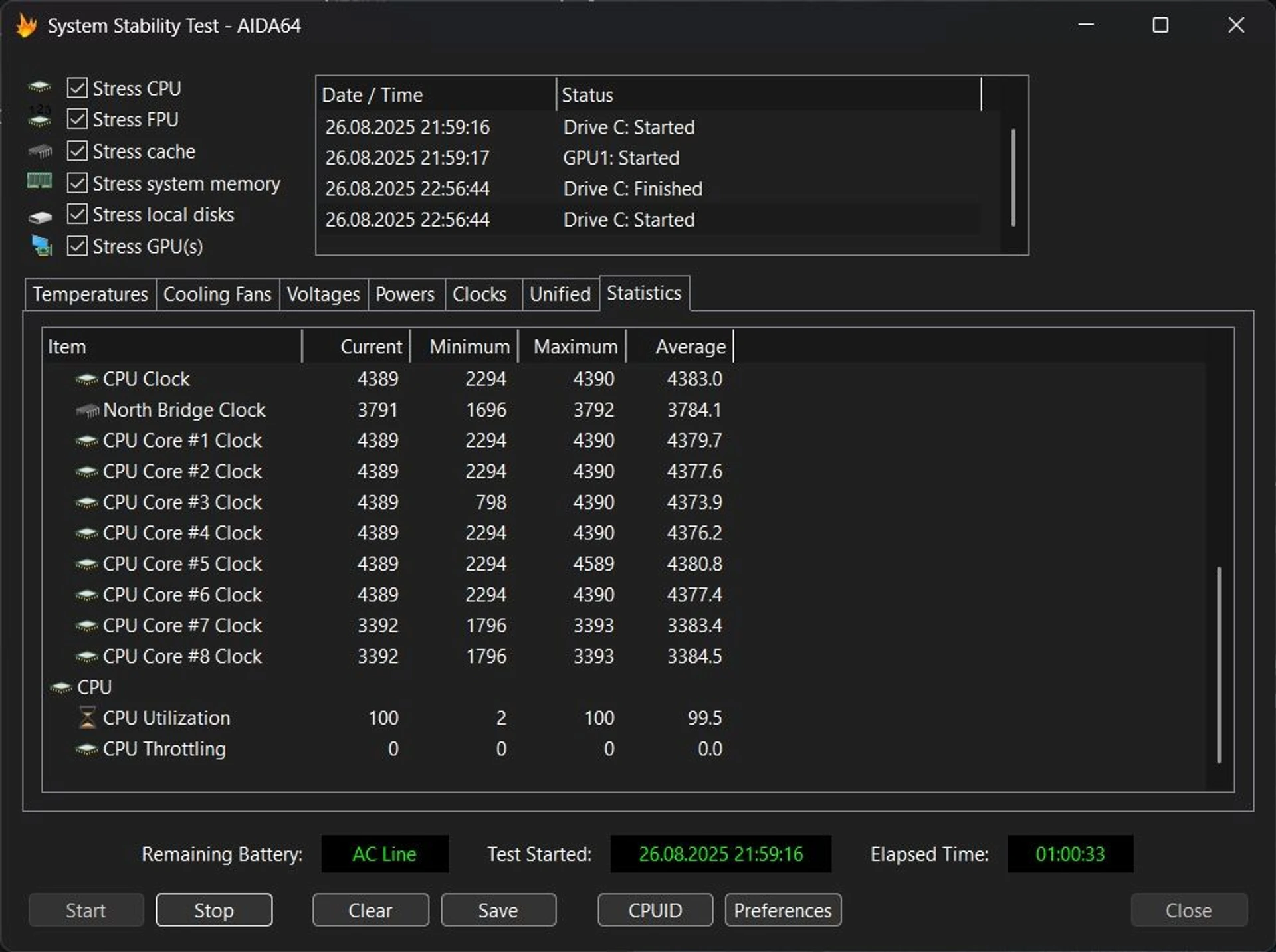The width and height of the screenshot is (1276, 952).
Task: Click the statistics list vertical scrollbar thumb
Action: click(1219, 664)
